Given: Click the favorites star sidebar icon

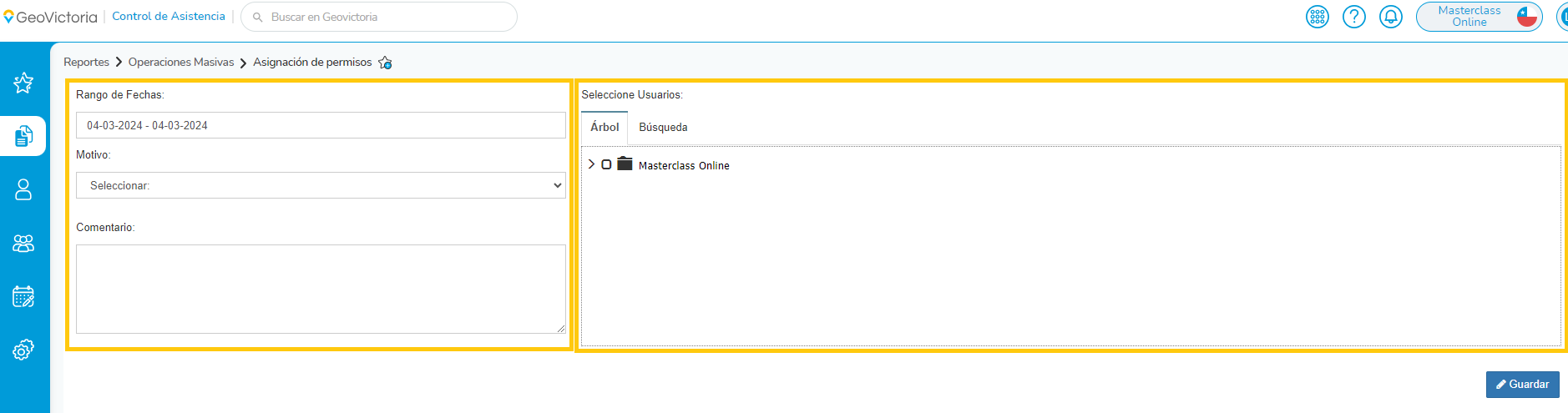Looking at the screenshot, I should pos(23,83).
